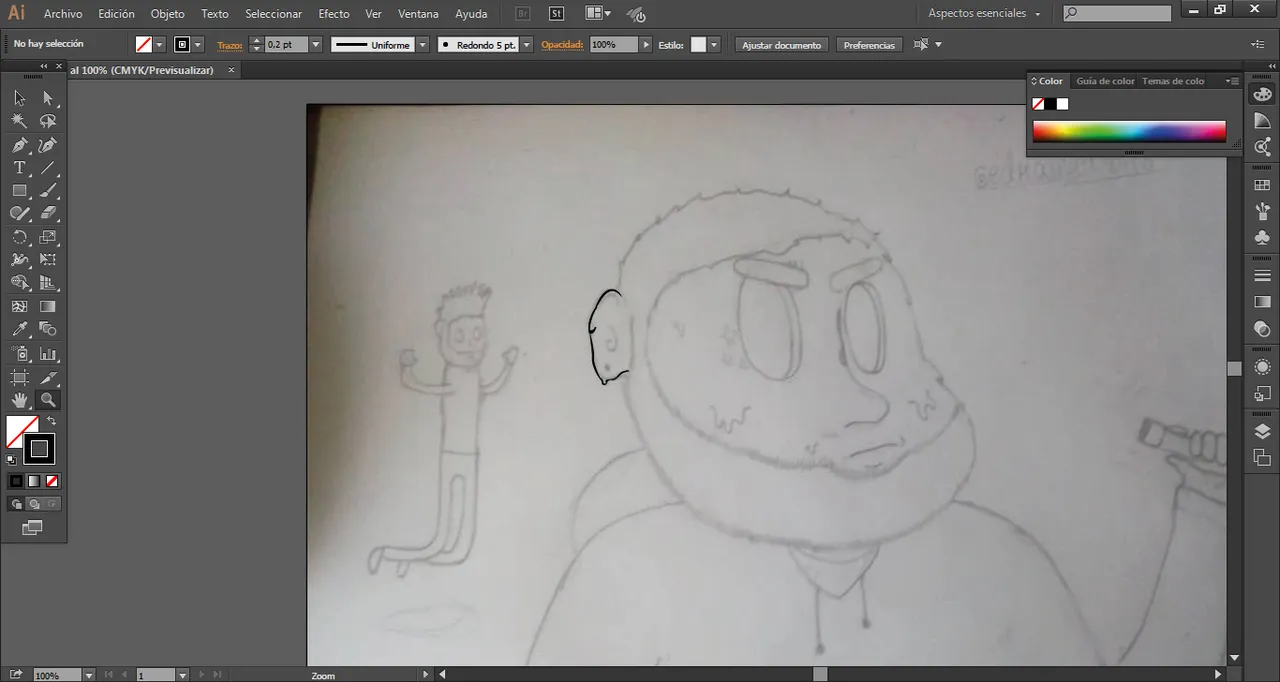Switch to the Guía de color tab
This screenshot has height=682, width=1280.
[x=1105, y=81]
